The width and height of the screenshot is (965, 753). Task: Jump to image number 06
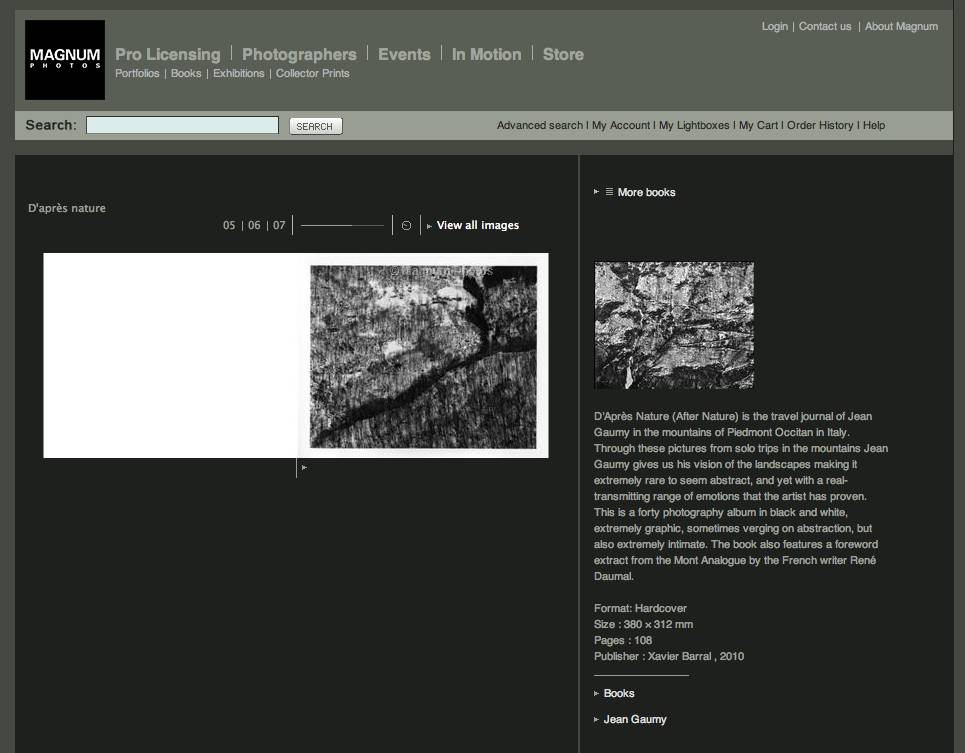point(254,226)
